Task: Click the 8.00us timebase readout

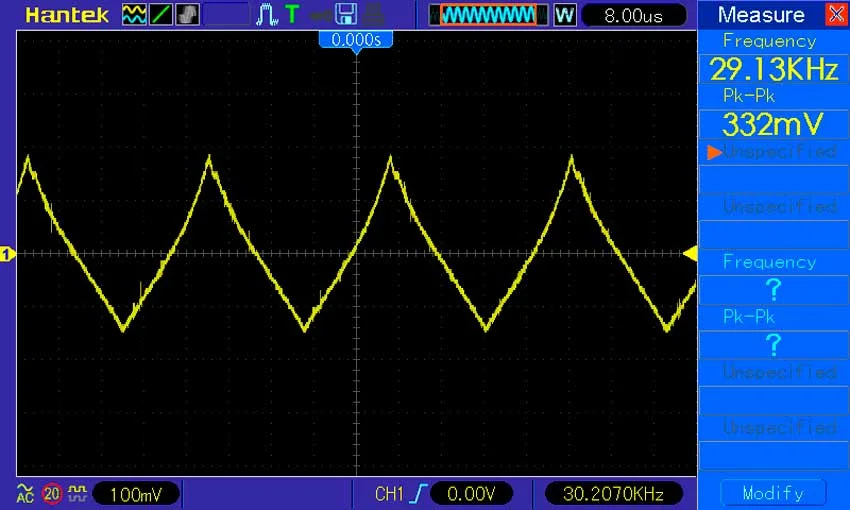Action: [635, 15]
